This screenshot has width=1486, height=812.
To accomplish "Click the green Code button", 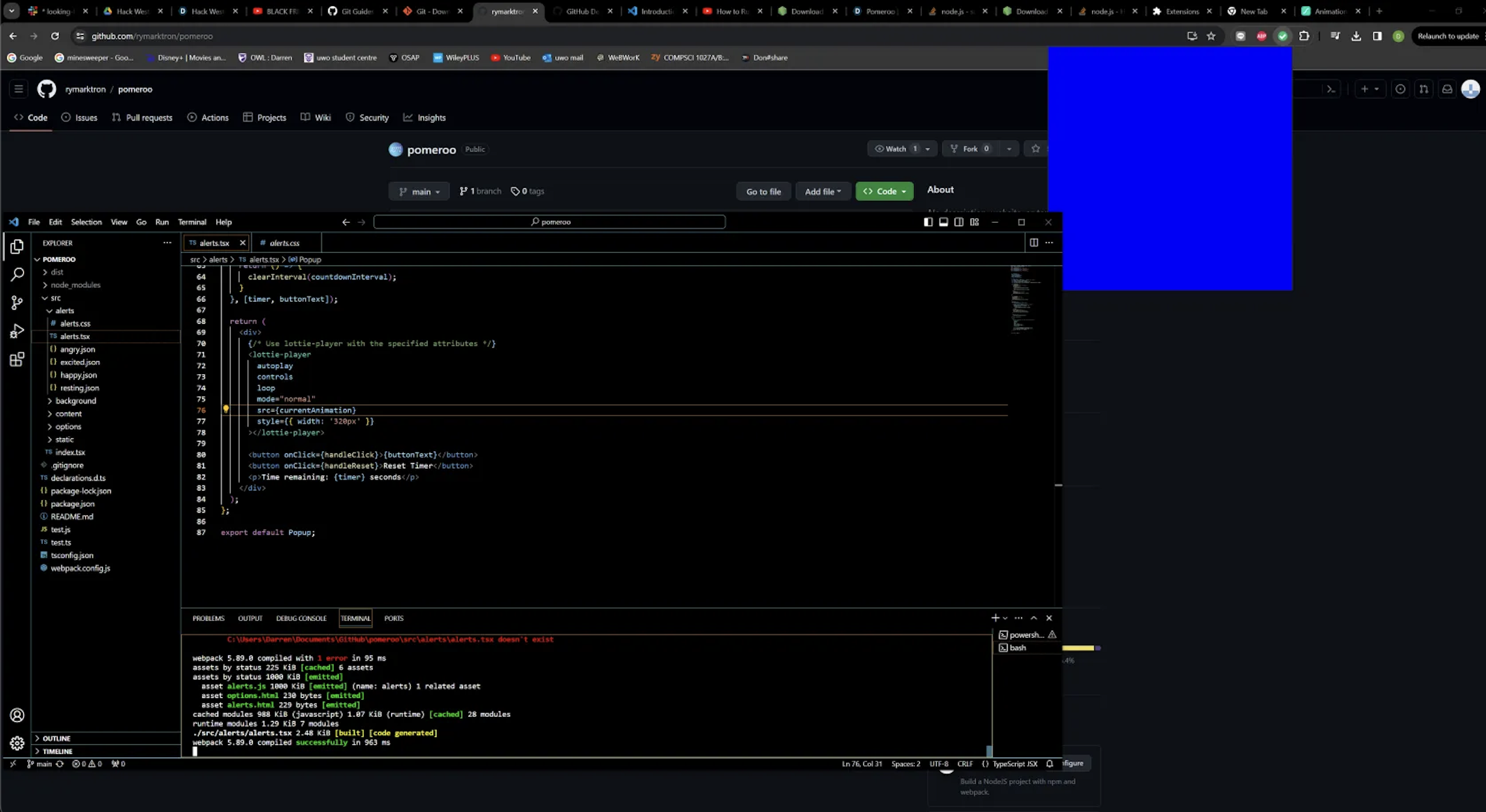I will (884, 192).
